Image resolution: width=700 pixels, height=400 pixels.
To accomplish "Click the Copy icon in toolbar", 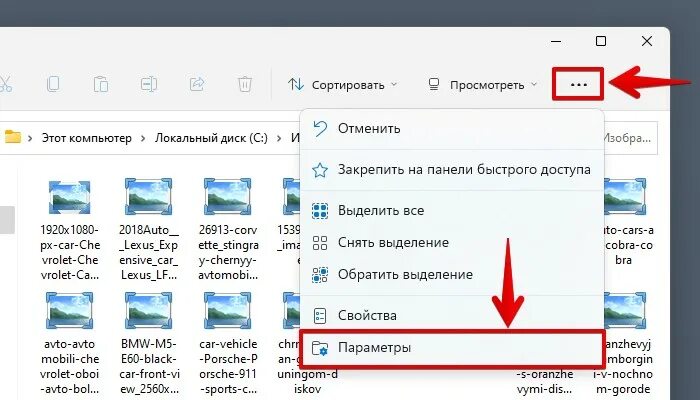I will pos(53,84).
